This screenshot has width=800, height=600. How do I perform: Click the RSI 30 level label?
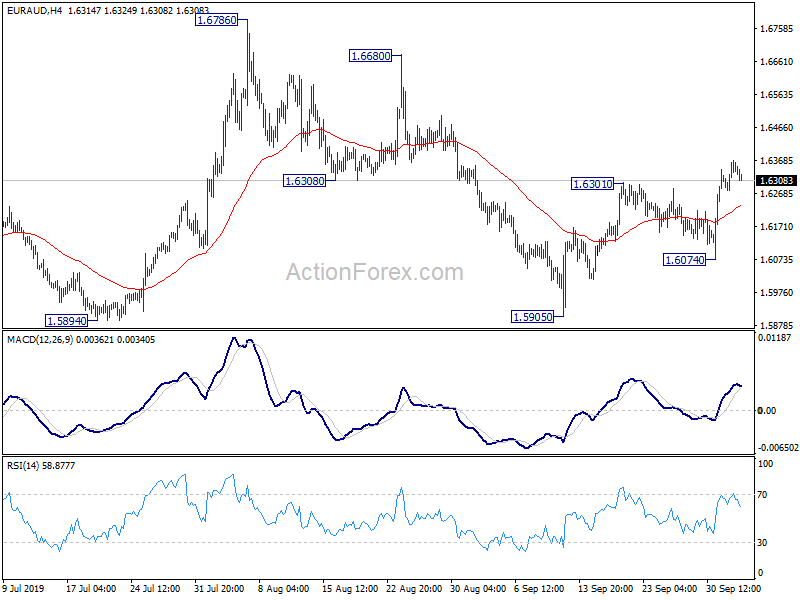click(x=762, y=543)
